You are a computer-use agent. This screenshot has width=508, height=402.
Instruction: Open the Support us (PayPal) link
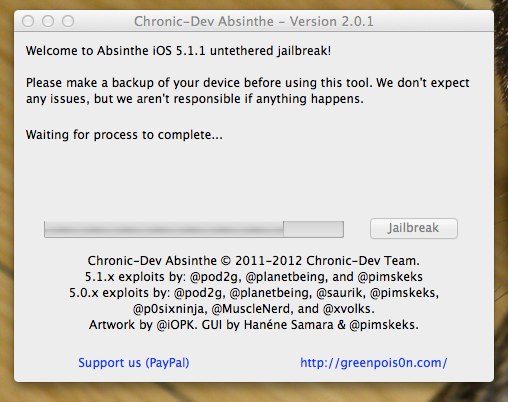[134, 363]
